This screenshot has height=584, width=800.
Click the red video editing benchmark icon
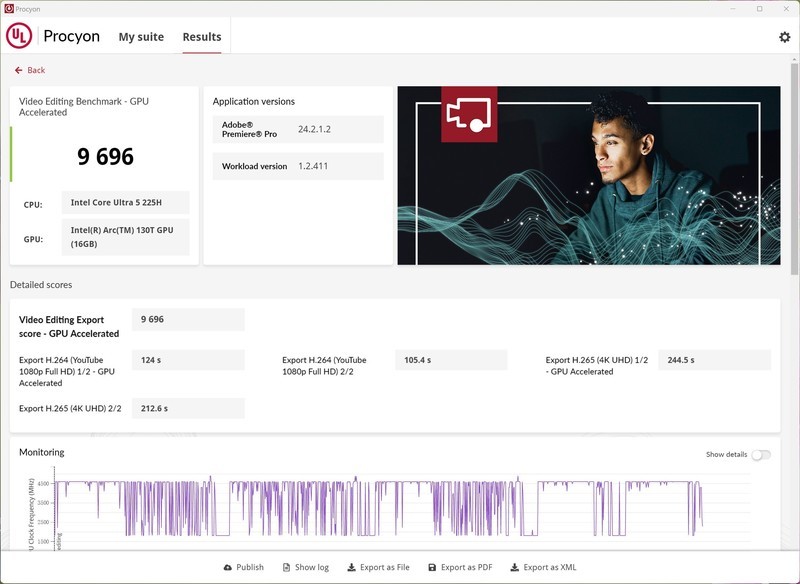pyautogui.click(x=469, y=114)
